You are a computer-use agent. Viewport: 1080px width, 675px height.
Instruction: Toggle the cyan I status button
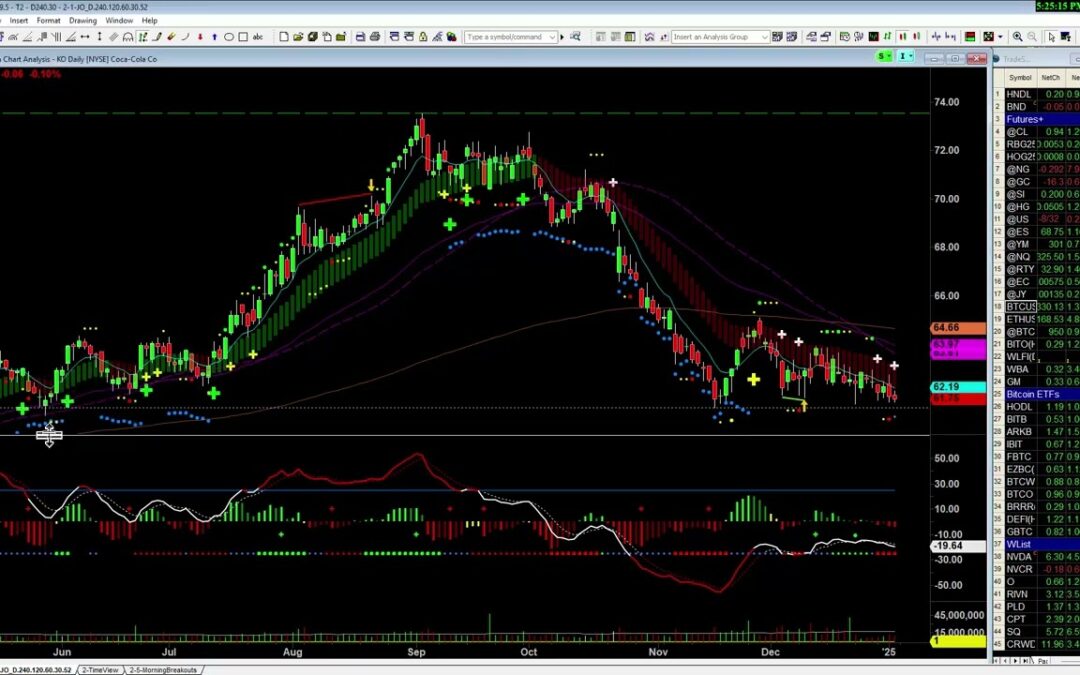pos(904,57)
